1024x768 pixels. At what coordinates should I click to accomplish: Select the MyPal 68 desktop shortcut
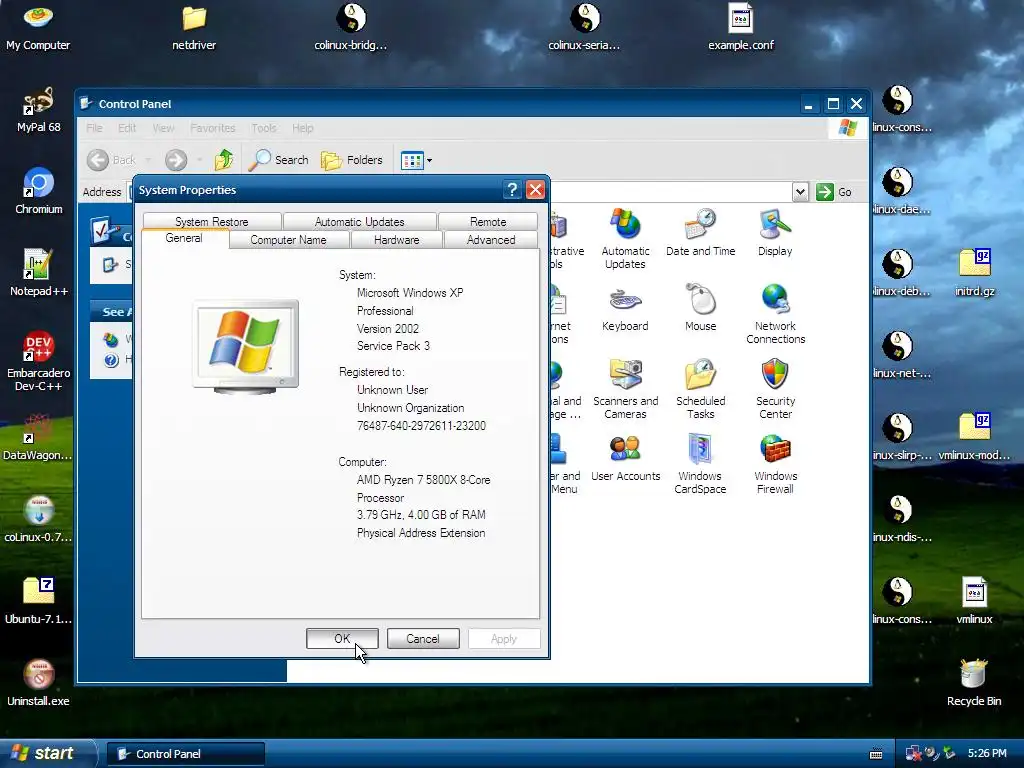[x=39, y=109]
